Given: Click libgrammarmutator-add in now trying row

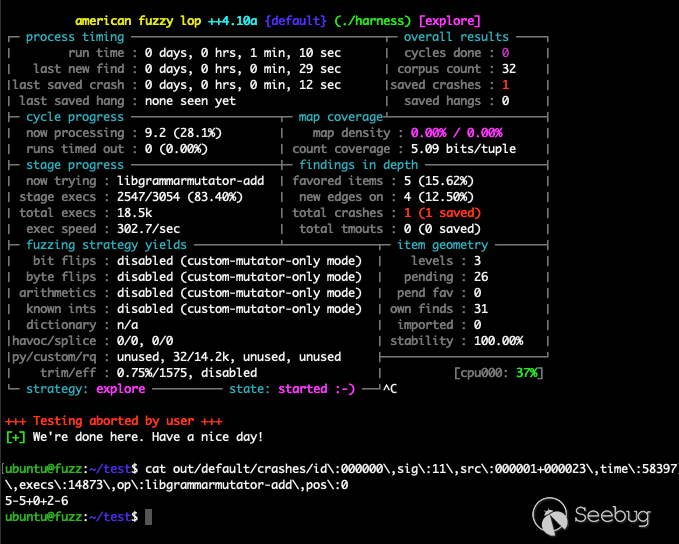Looking at the screenshot, I should click(190, 181).
